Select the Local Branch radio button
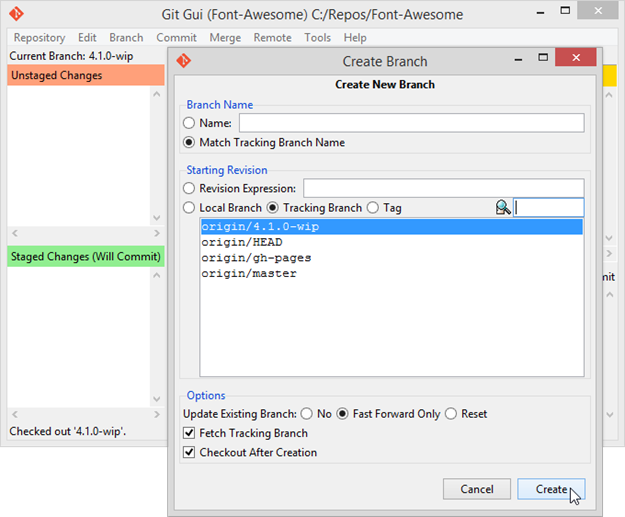Image resolution: width=625 pixels, height=517 pixels. tap(189, 208)
